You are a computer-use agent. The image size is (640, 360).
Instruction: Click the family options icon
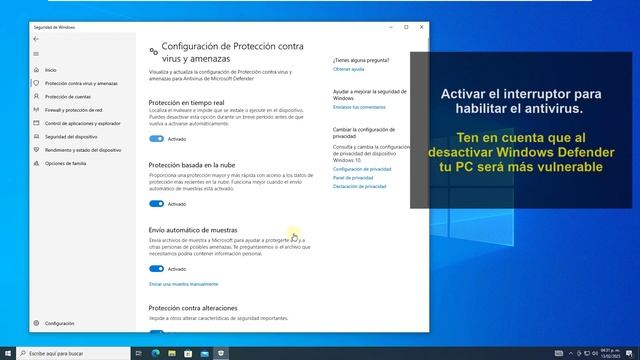[x=36, y=163]
